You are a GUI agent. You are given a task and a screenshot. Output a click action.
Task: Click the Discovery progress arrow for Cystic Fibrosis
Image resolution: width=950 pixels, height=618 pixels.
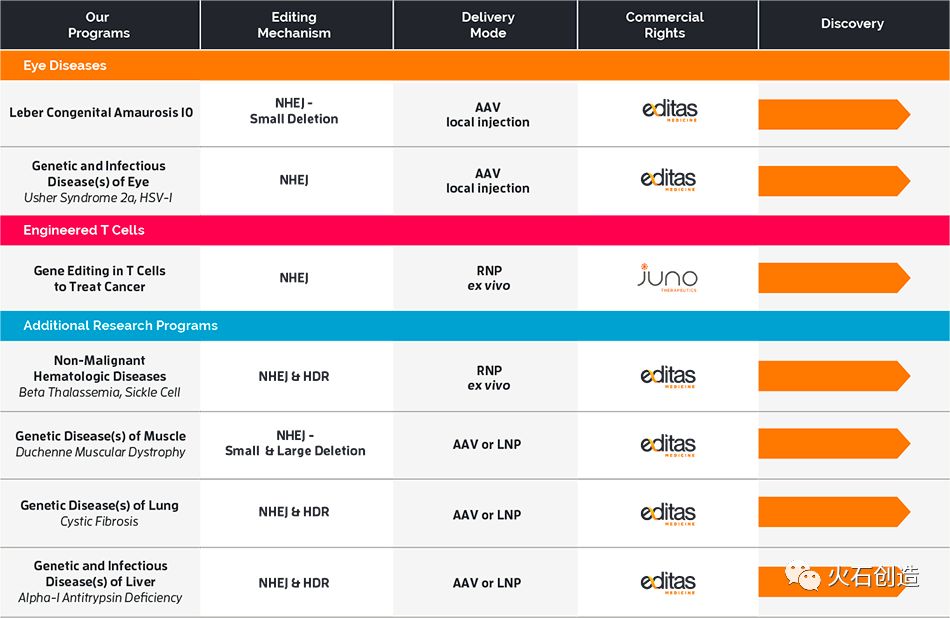click(x=833, y=512)
